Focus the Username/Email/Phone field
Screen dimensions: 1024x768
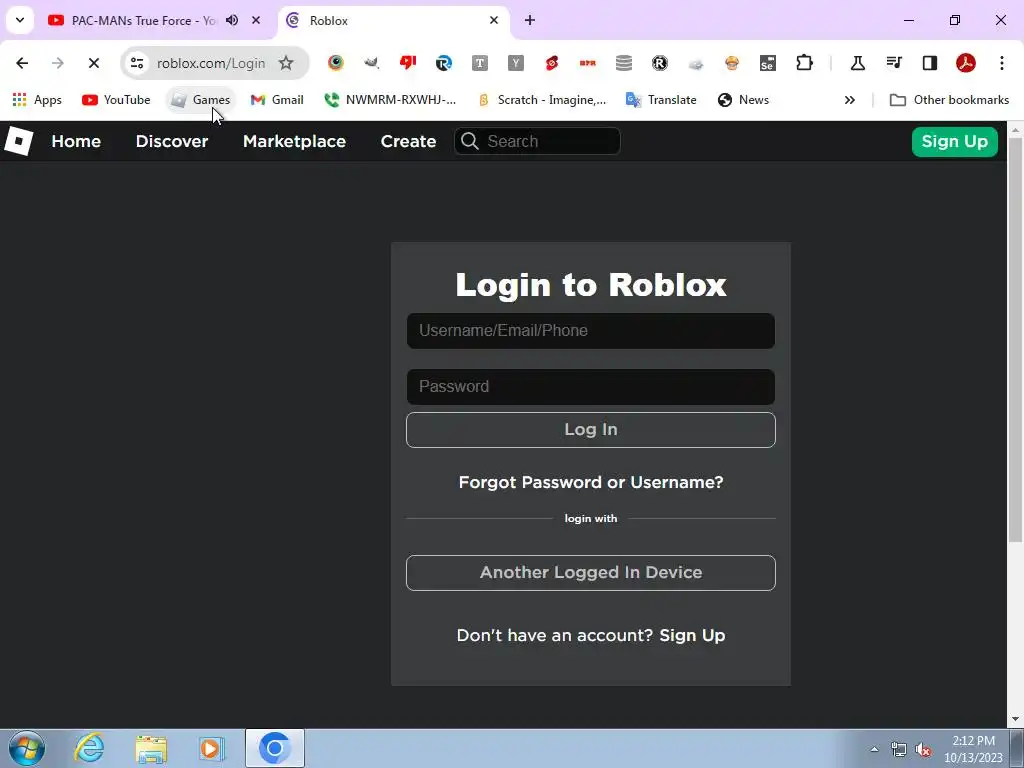[590, 330]
